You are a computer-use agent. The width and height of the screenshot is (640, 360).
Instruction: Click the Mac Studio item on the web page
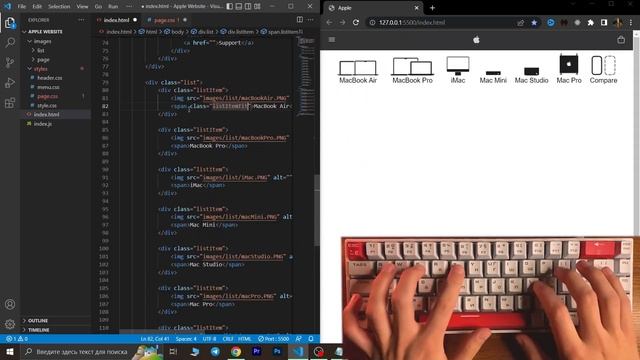click(x=531, y=75)
